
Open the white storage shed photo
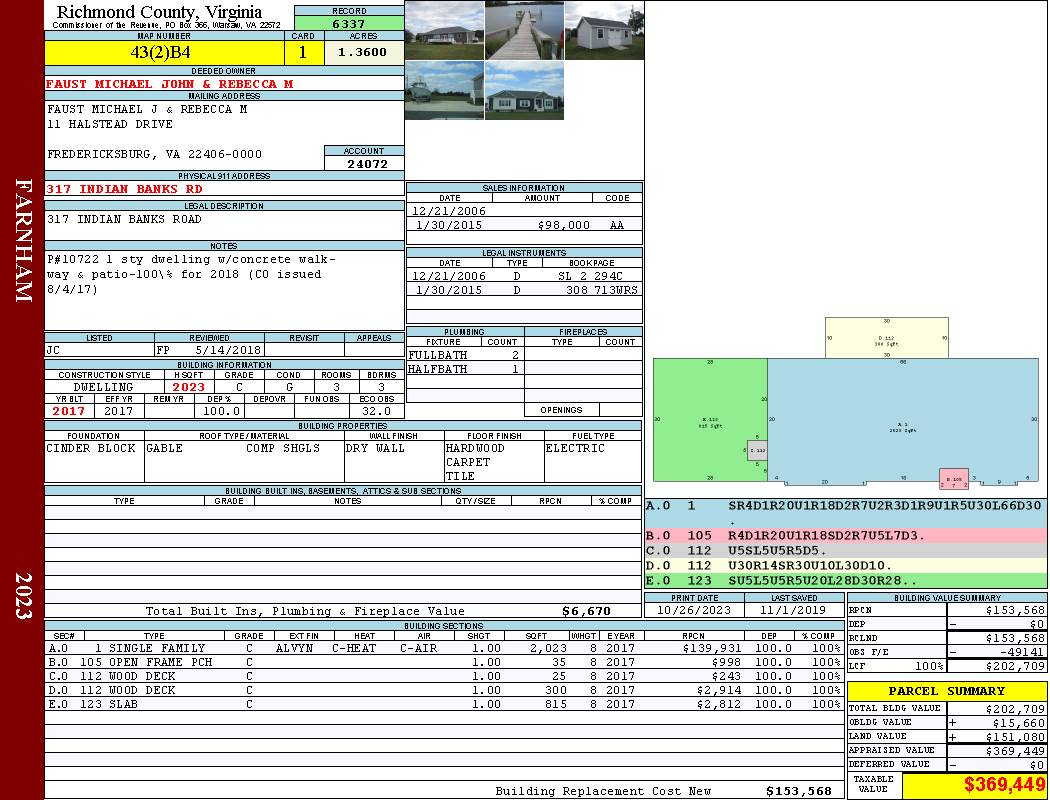pos(604,30)
